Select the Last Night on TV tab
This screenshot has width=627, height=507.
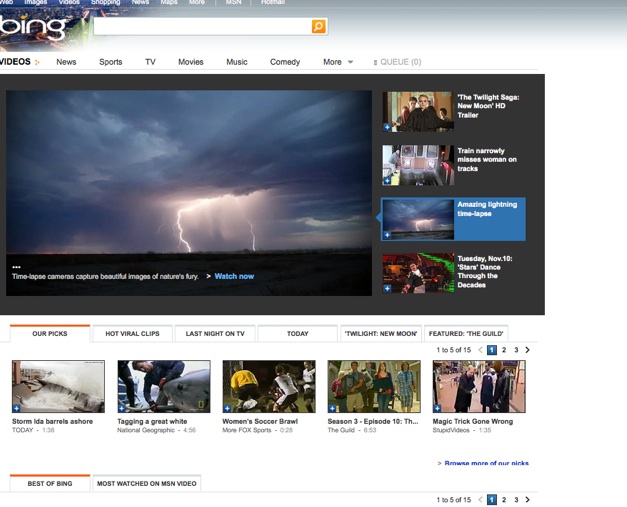click(x=215, y=334)
